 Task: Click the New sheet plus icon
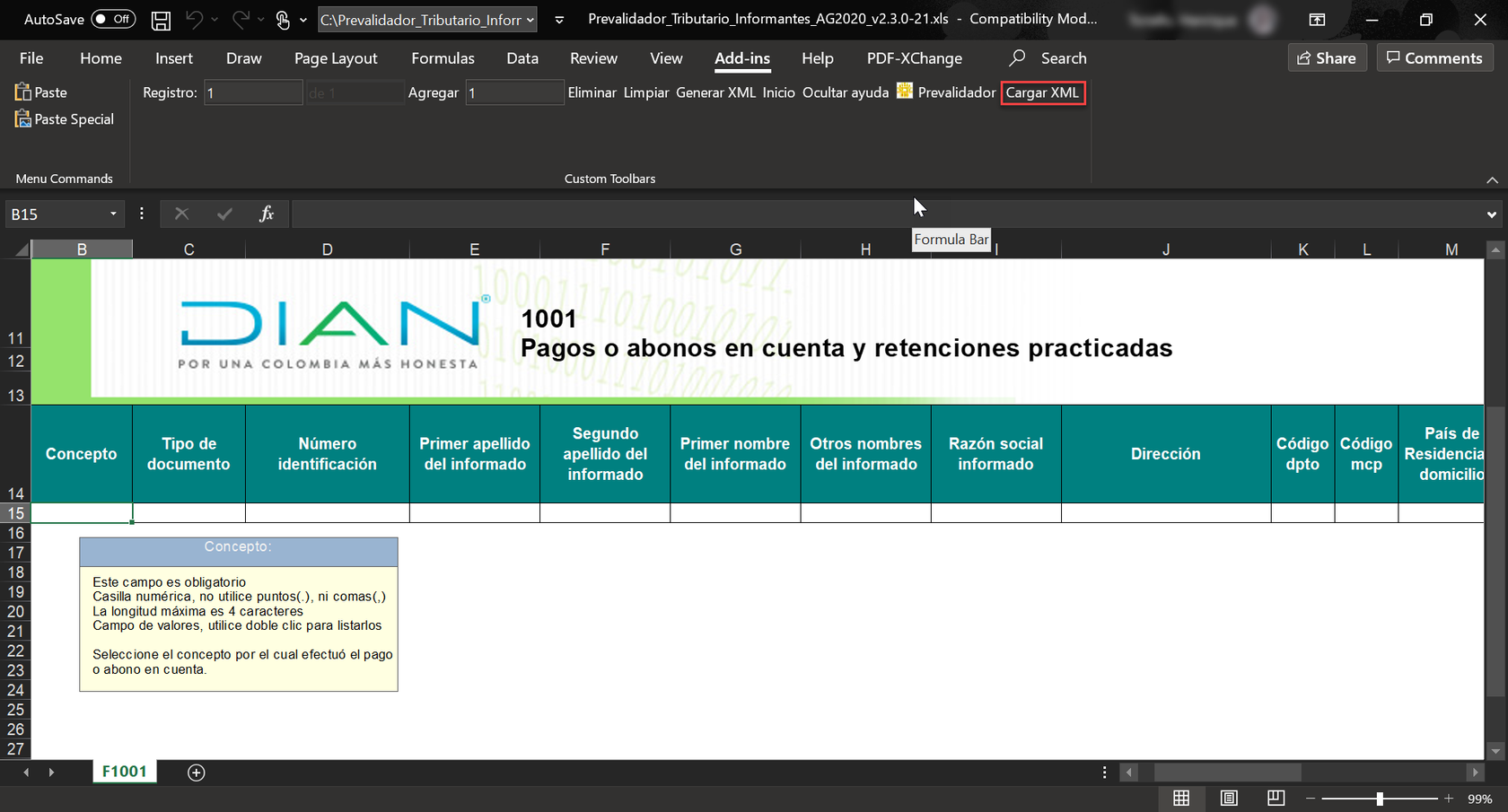(197, 773)
